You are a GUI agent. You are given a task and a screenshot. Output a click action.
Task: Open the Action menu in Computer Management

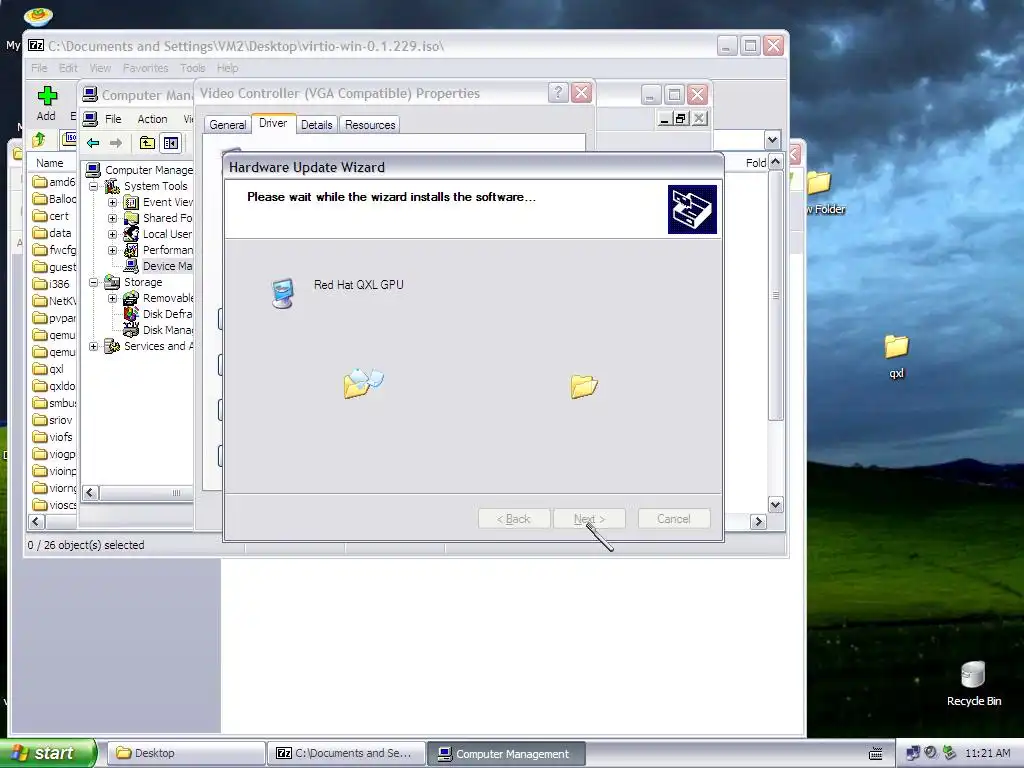[152, 119]
